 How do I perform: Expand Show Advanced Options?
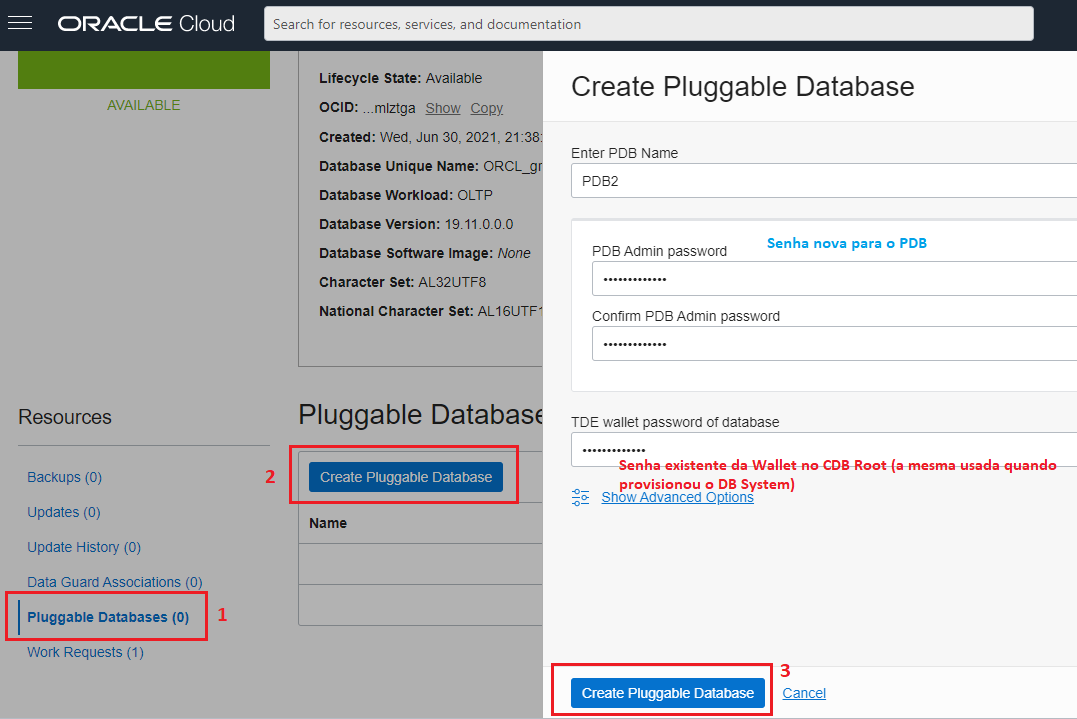[x=677, y=497]
